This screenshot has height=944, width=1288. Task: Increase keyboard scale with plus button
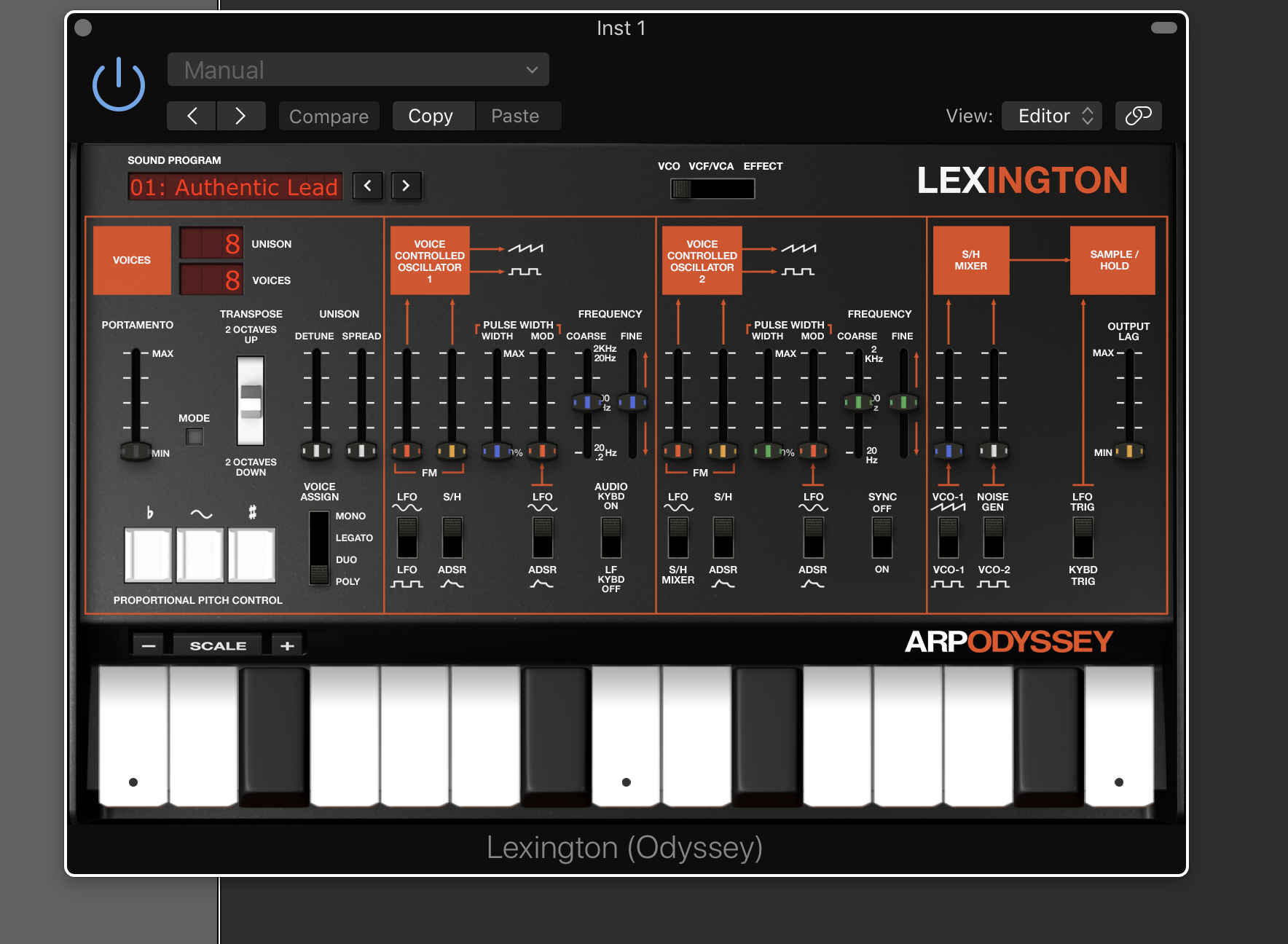[287, 646]
